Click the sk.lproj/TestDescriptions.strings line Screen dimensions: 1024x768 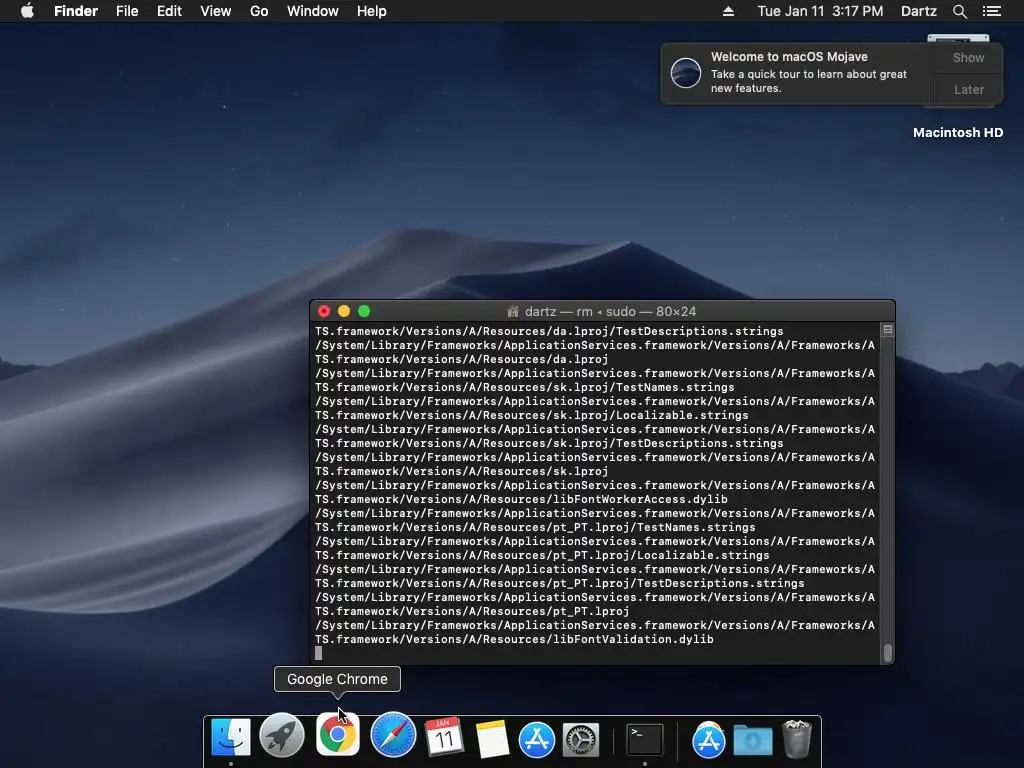click(549, 443)
